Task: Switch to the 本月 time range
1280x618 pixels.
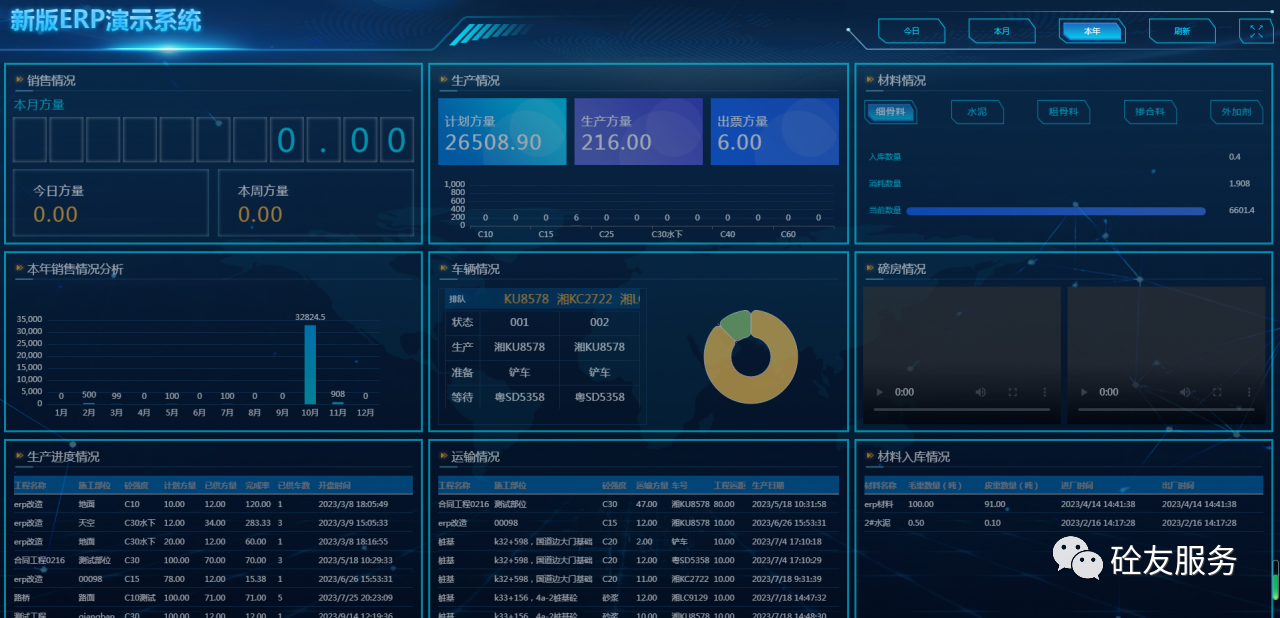Action: [x=1001, y=31]
